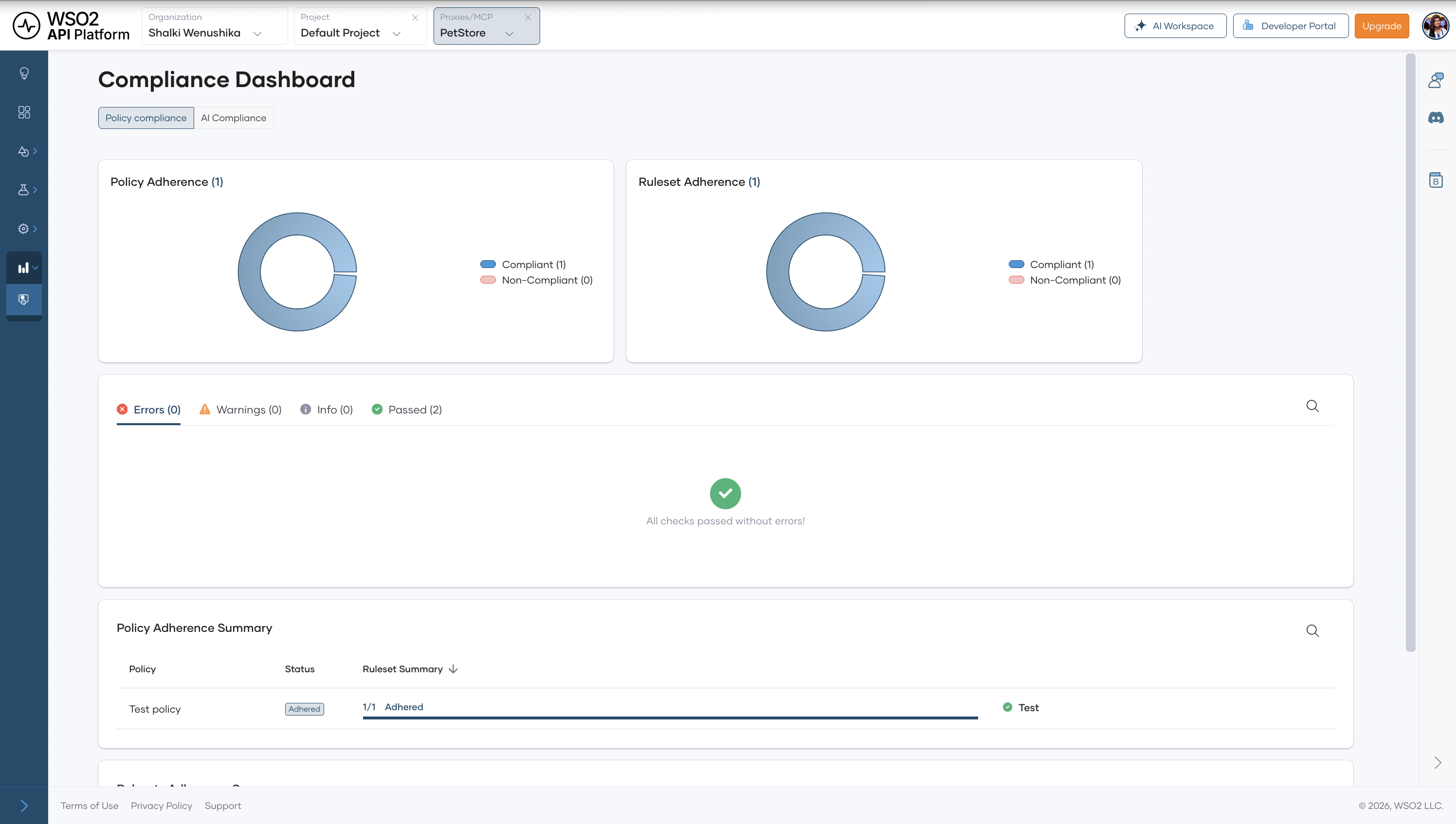Click the WSO2 API Platform logo
The height and width of the screenshot is (824, 1456).
click(72, 26)
